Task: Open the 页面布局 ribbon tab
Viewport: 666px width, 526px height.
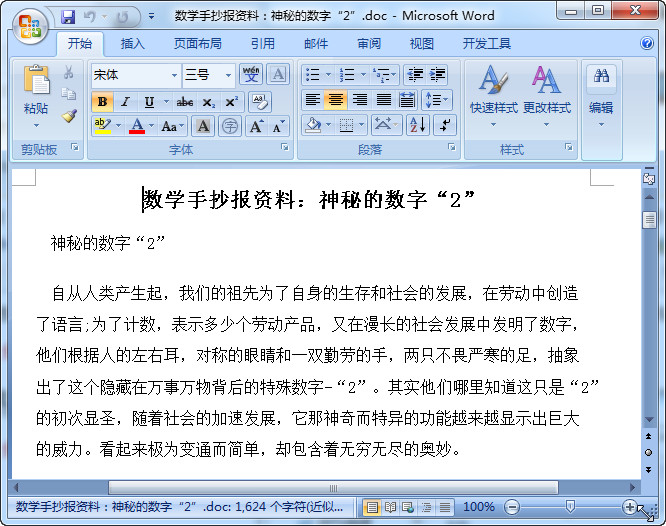Action: (200, 44)
